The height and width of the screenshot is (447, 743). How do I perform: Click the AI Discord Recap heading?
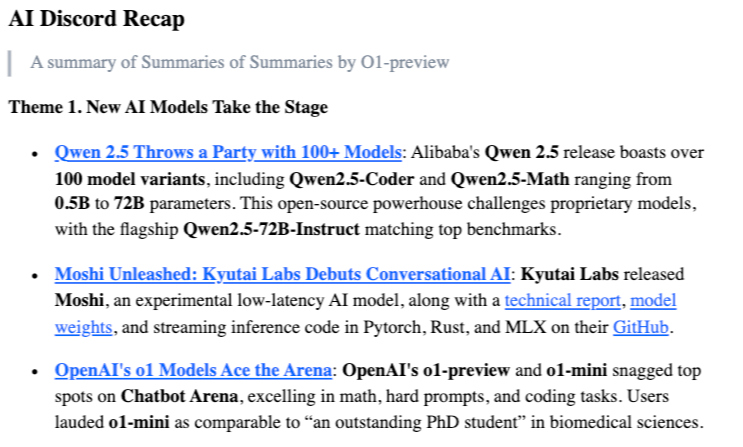click(x=97, y=20)
